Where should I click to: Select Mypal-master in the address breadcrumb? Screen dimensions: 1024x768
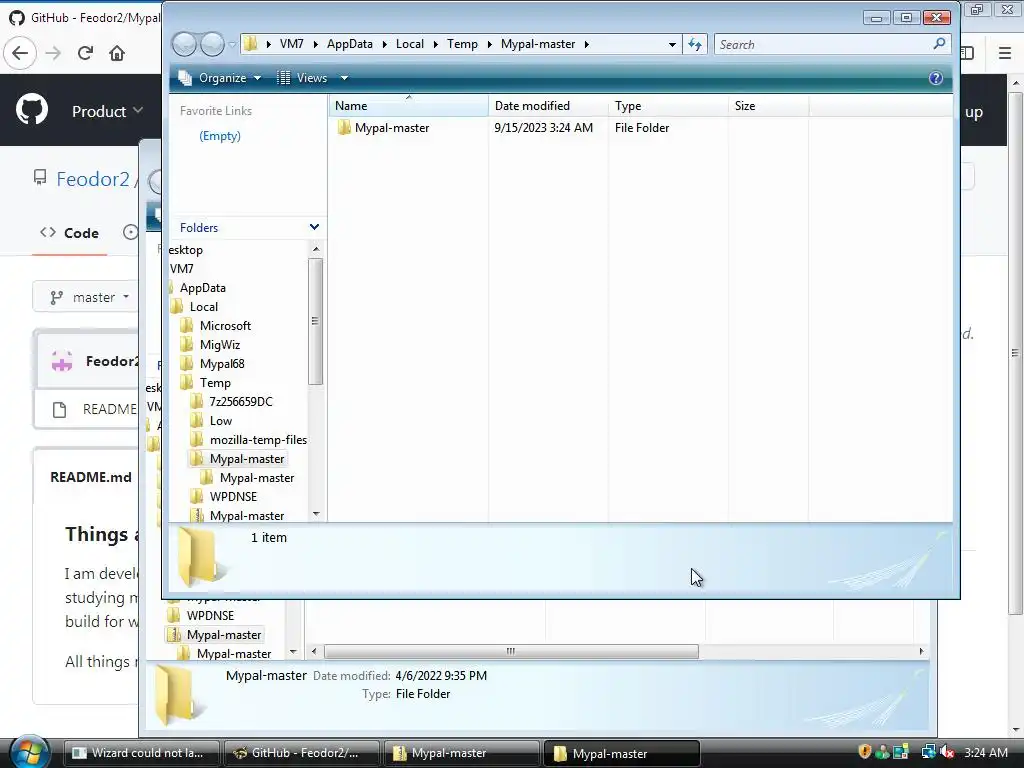click(x=538, y=44)
